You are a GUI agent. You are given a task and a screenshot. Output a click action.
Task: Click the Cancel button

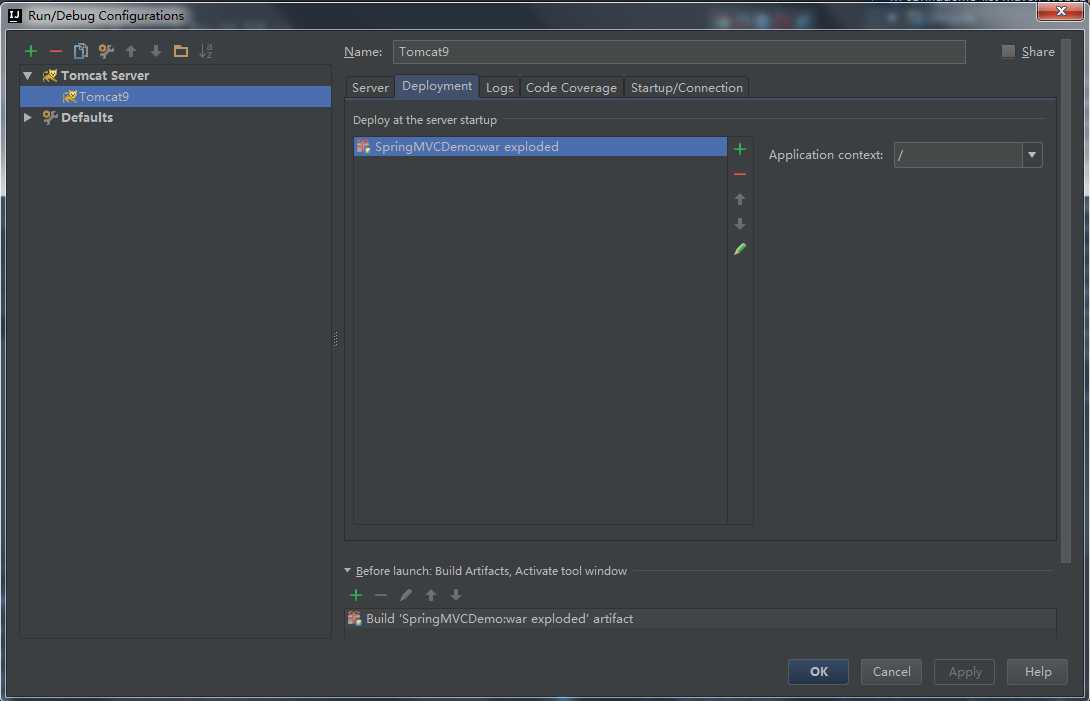click(x=891, y=672)
